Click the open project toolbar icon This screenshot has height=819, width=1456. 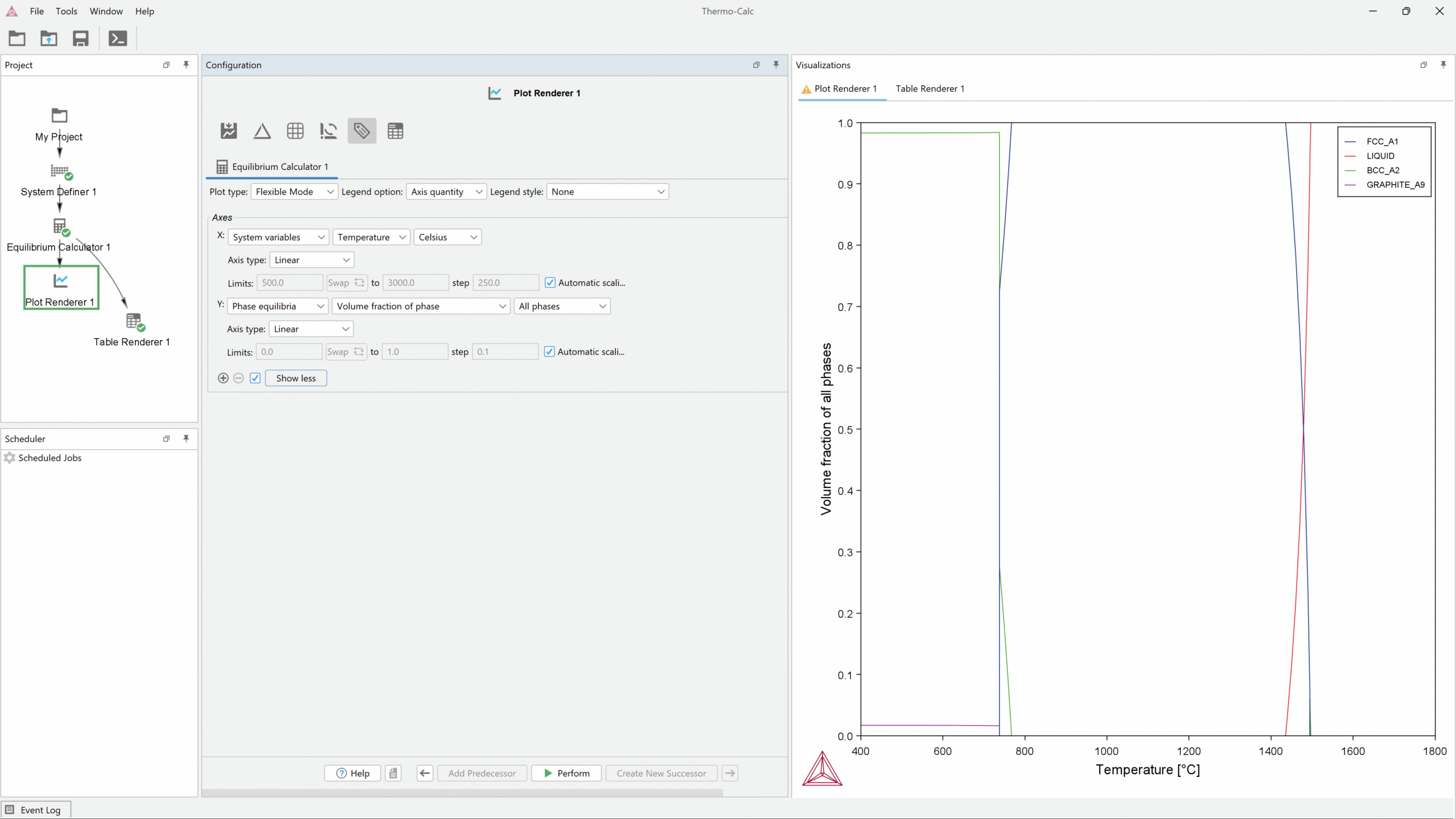pos(49,38)
